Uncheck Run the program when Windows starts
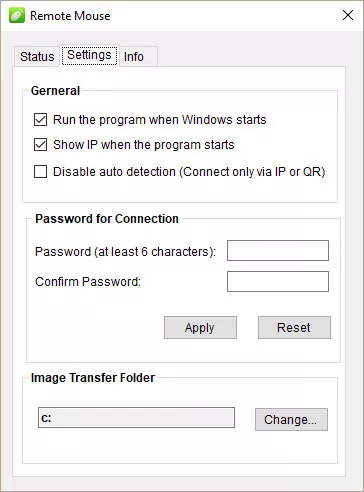 coord(40,119)
